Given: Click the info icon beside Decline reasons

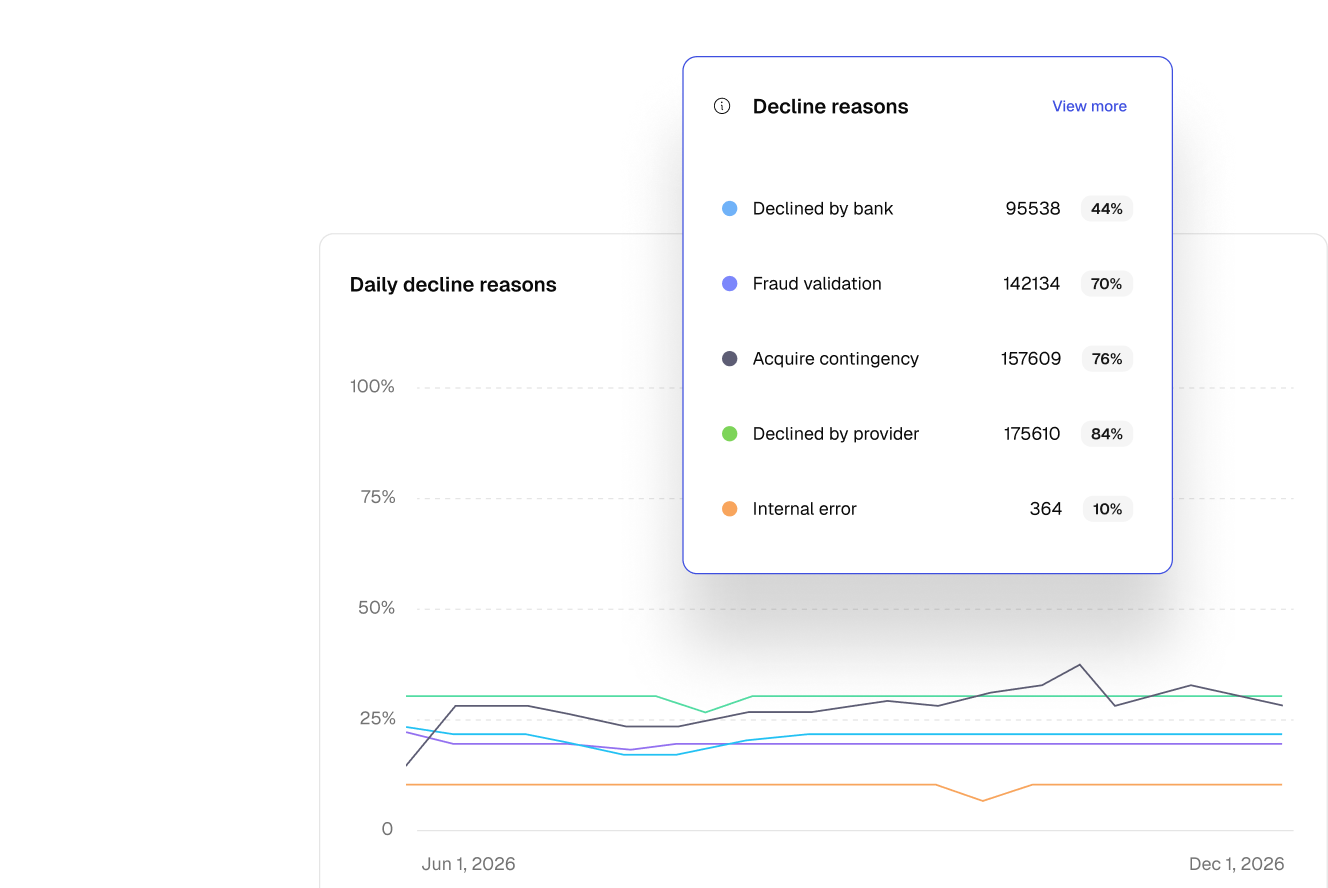Looking at the screenshot, I should click(x=722, y=106).
